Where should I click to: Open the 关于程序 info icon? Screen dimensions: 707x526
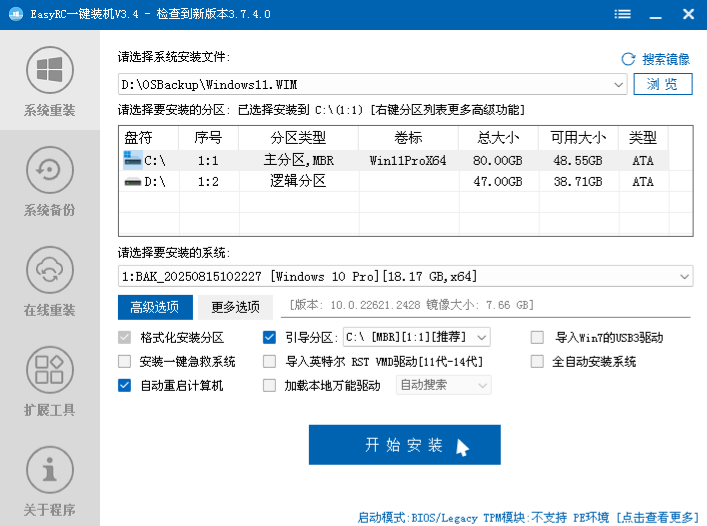[x=50, y=470]
